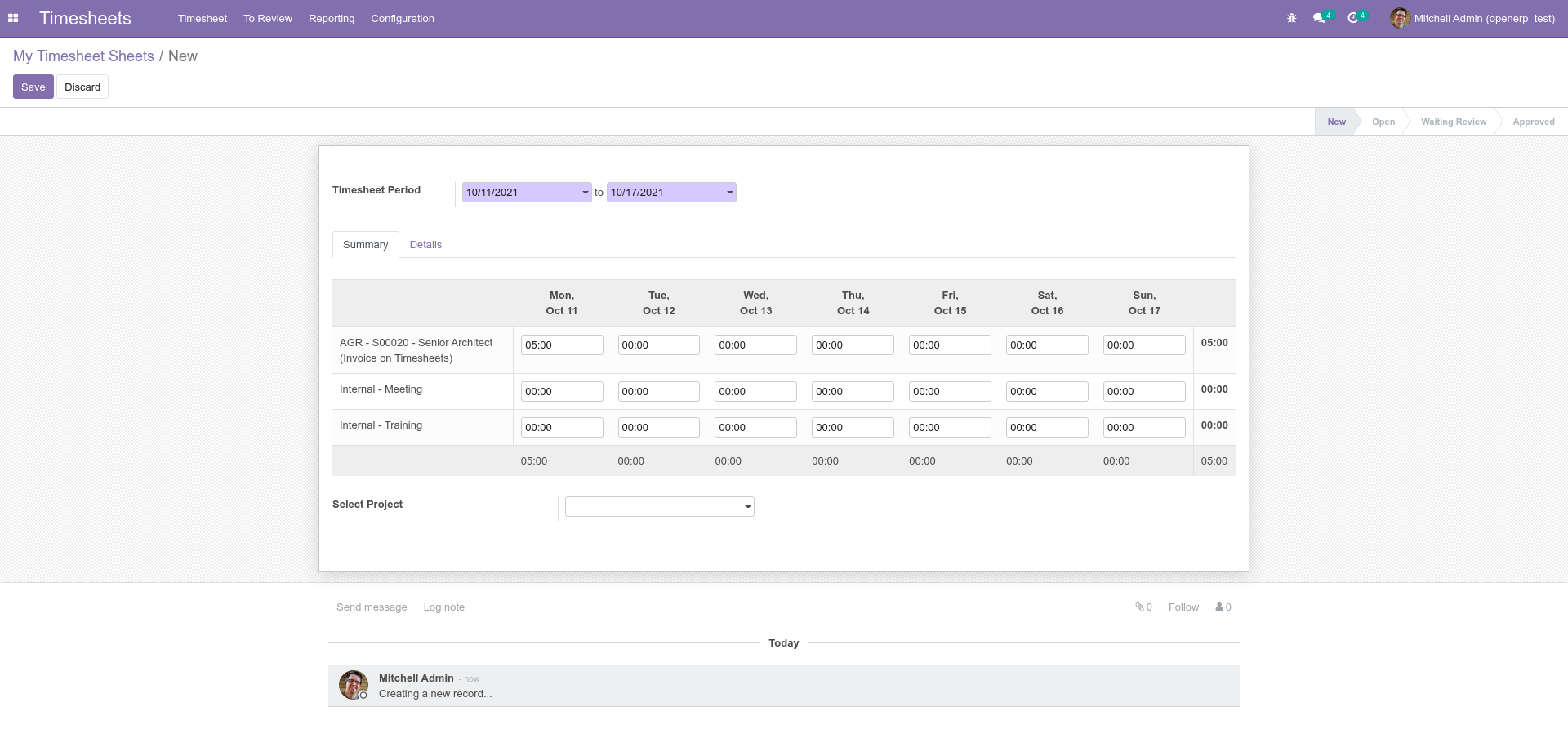
Task: Click Mitchell Admin avatar in chatter message
Action: [x=353, y=685]
